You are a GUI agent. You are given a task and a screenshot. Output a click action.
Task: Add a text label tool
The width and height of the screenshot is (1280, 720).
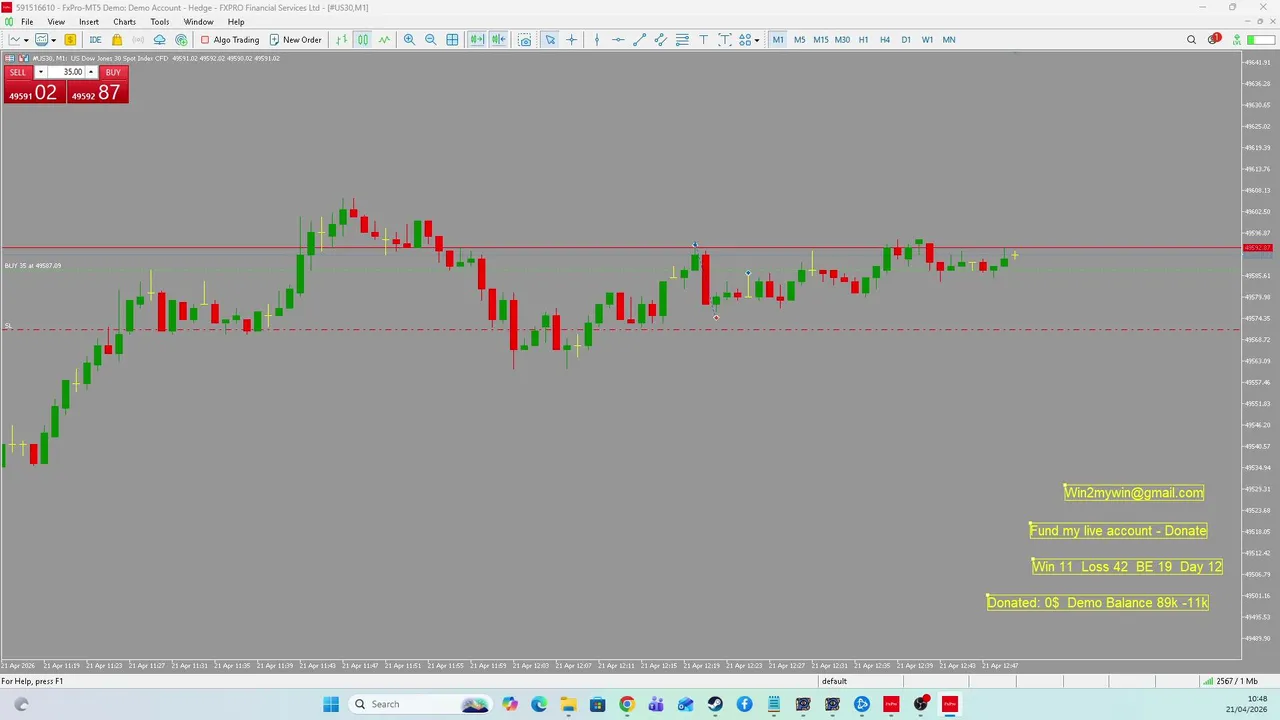(725, 40)
